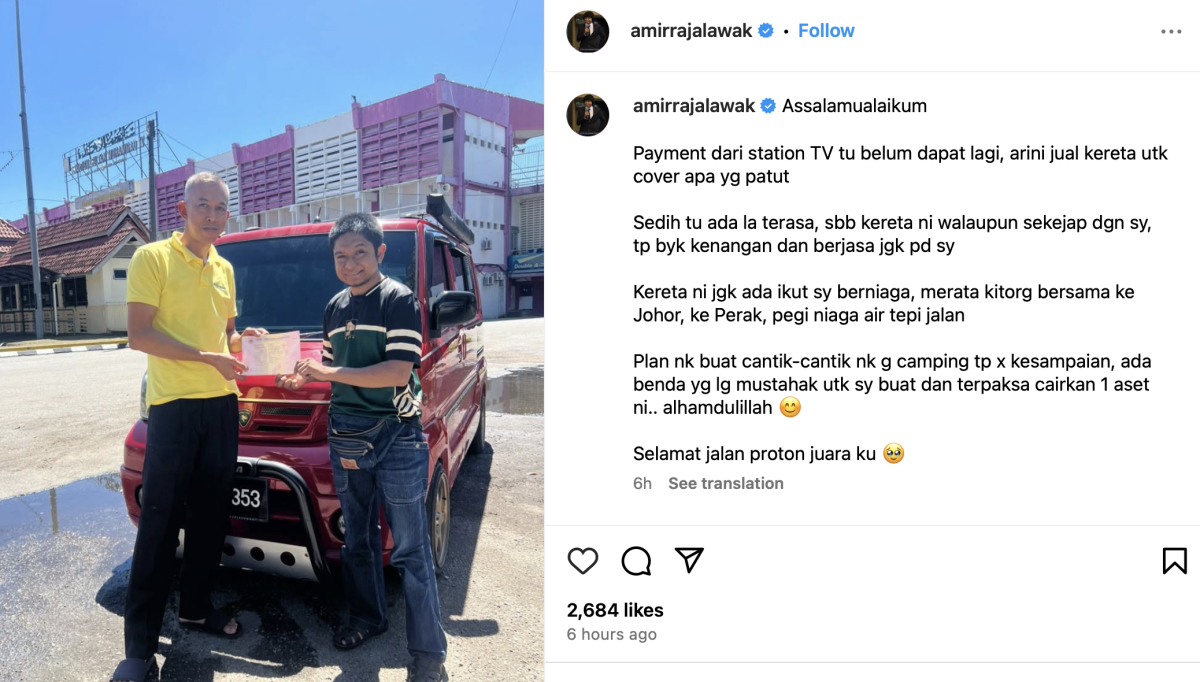The width and height of the screenshot is (1200, 682).
Task: View the 2,684 likes list
Action: [x=615, y=610]
